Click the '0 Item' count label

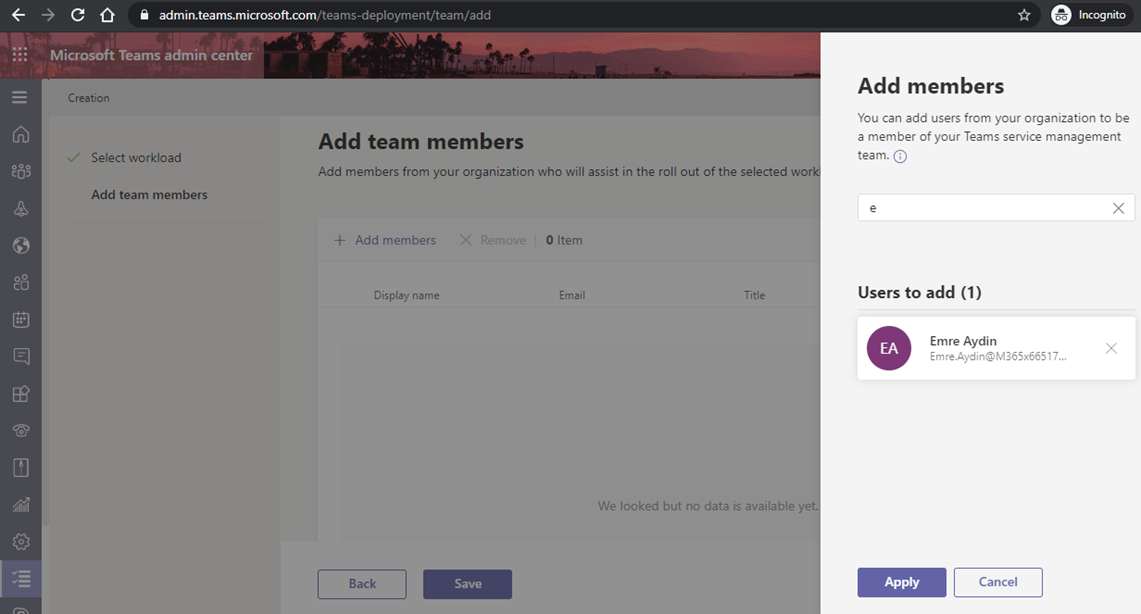(x=564, y=240)
